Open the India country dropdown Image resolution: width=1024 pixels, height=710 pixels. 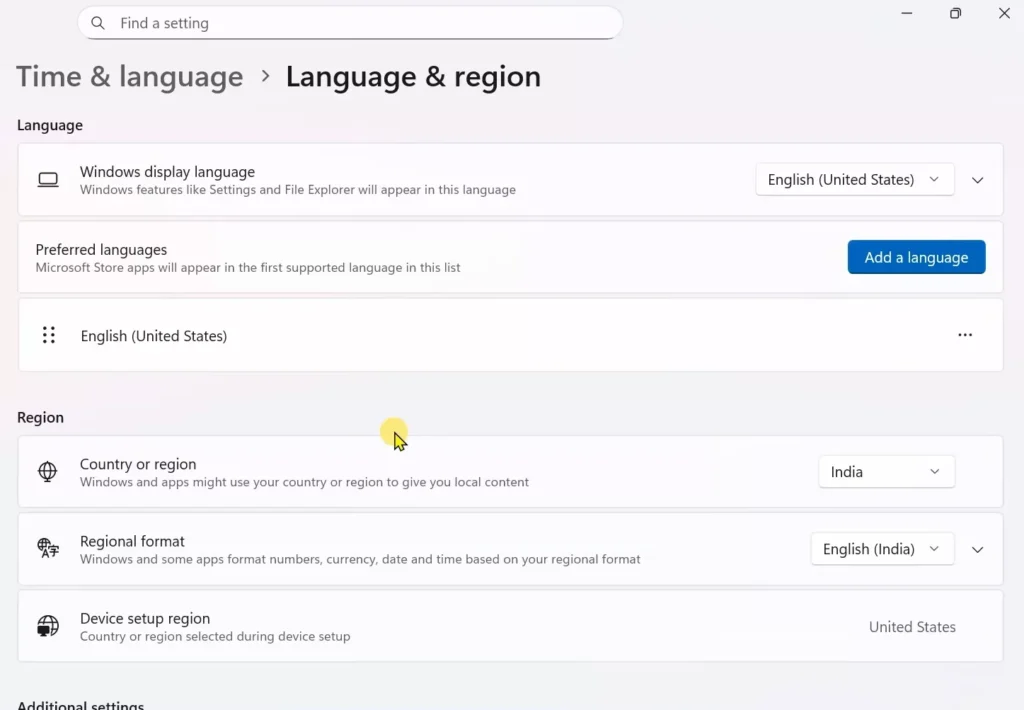[886, 471]
